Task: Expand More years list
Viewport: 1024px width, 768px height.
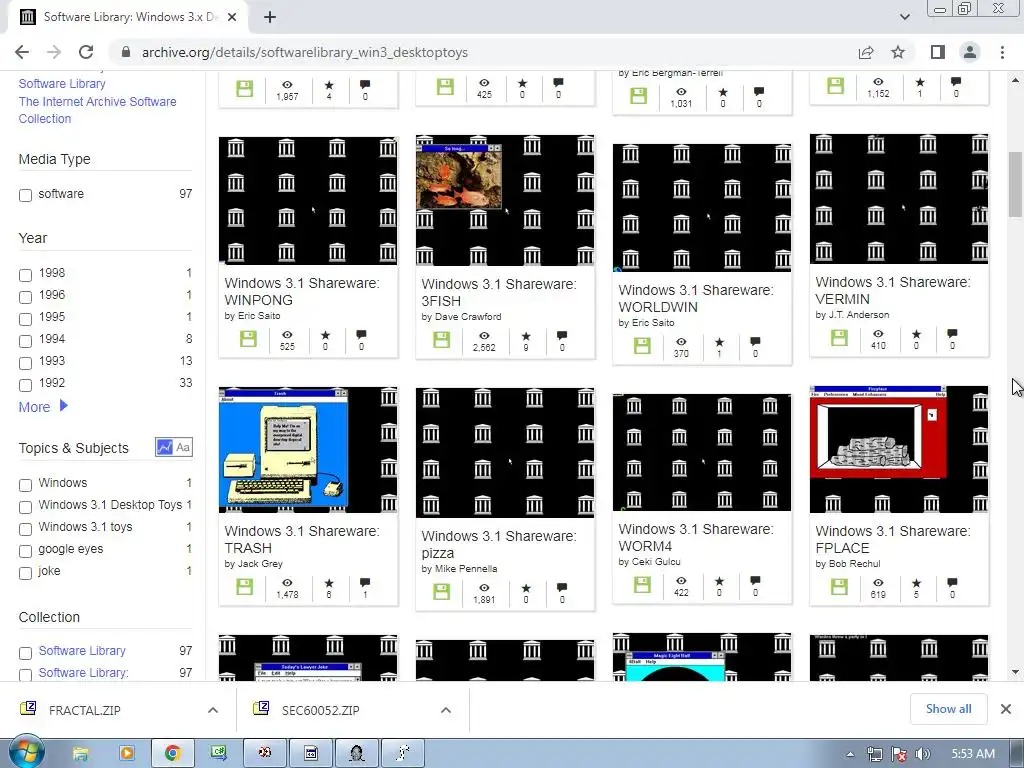Action: [x=43, y=407]
